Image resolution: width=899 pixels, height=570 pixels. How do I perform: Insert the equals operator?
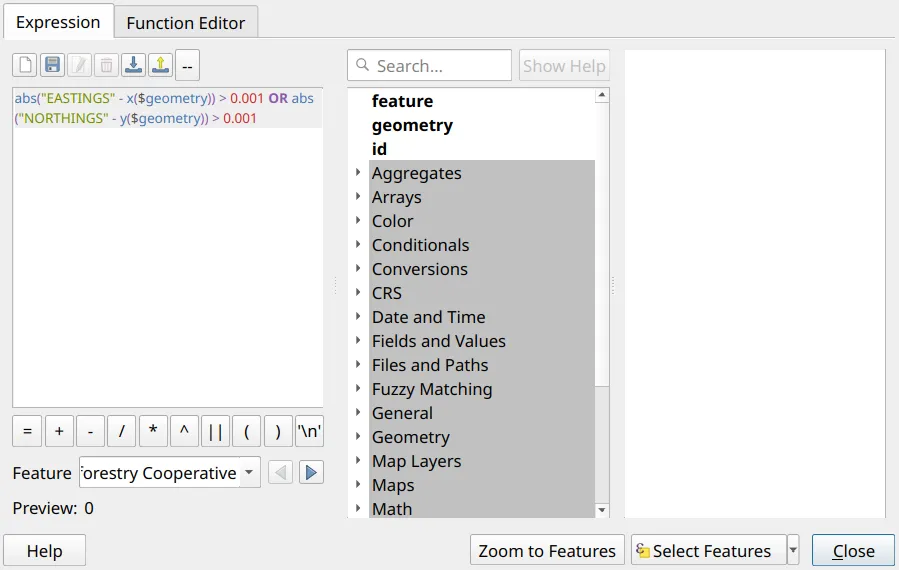(27, 431)
